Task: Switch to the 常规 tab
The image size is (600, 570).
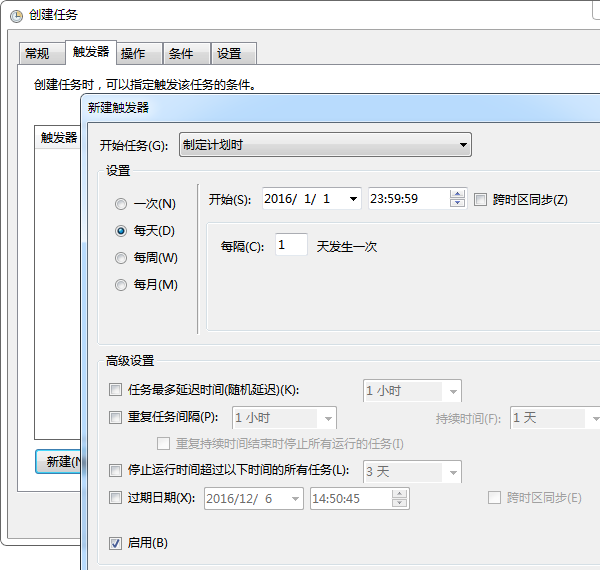Action: point(37,54)
